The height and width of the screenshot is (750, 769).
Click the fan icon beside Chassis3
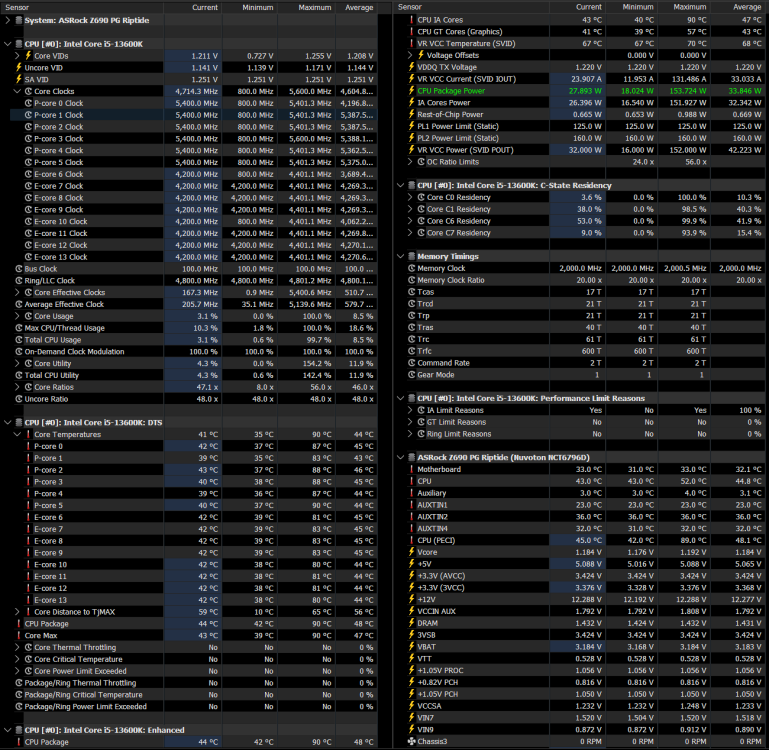411,741
